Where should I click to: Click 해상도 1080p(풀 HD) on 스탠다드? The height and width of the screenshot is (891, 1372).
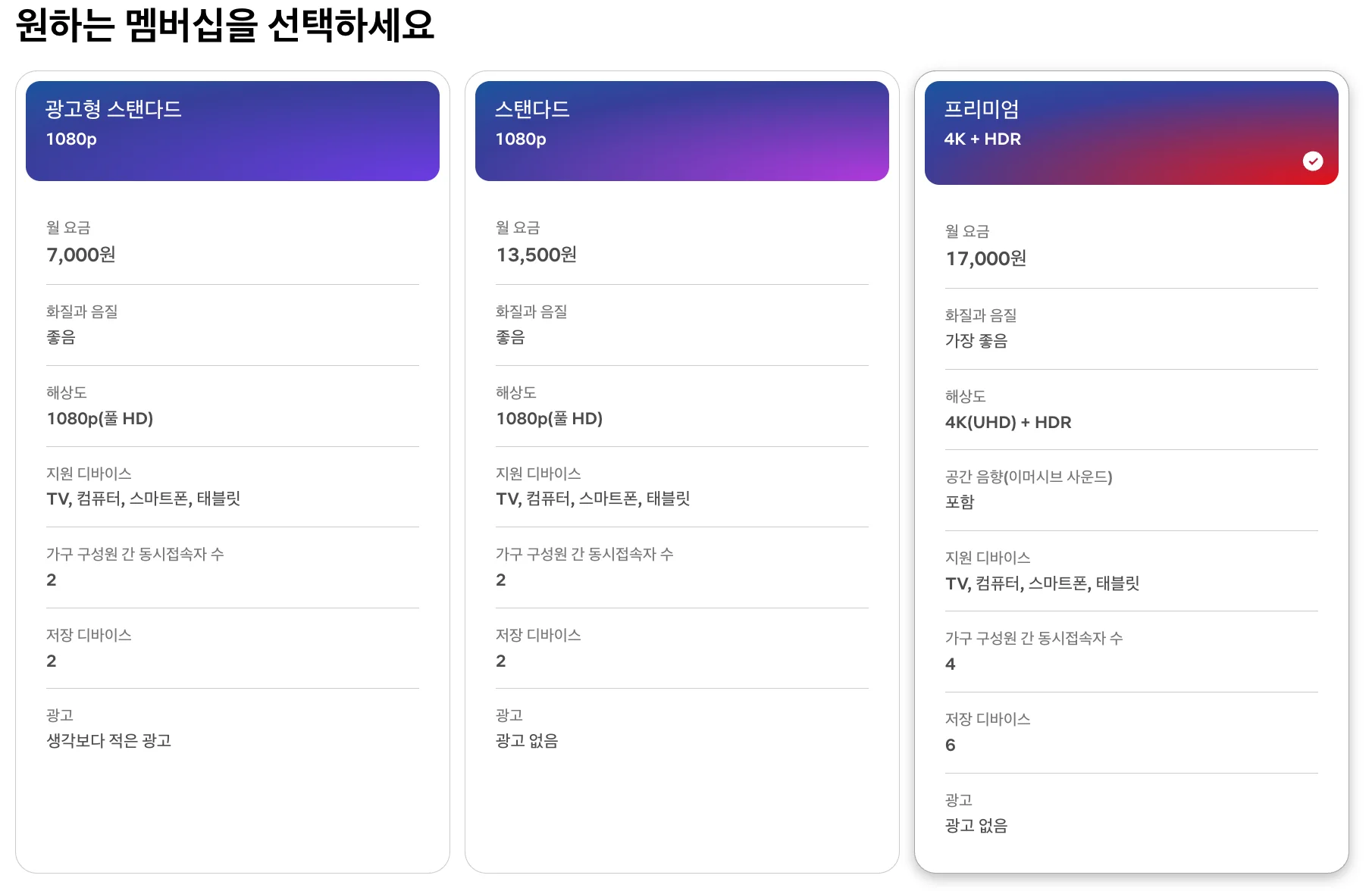pos(550,418)
